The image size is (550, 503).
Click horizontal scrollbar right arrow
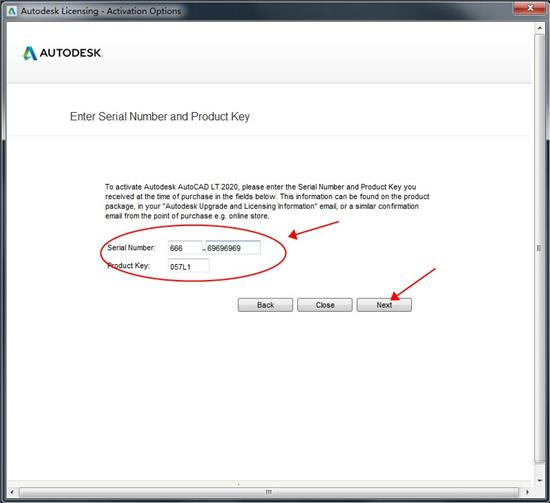pos(527,492)
